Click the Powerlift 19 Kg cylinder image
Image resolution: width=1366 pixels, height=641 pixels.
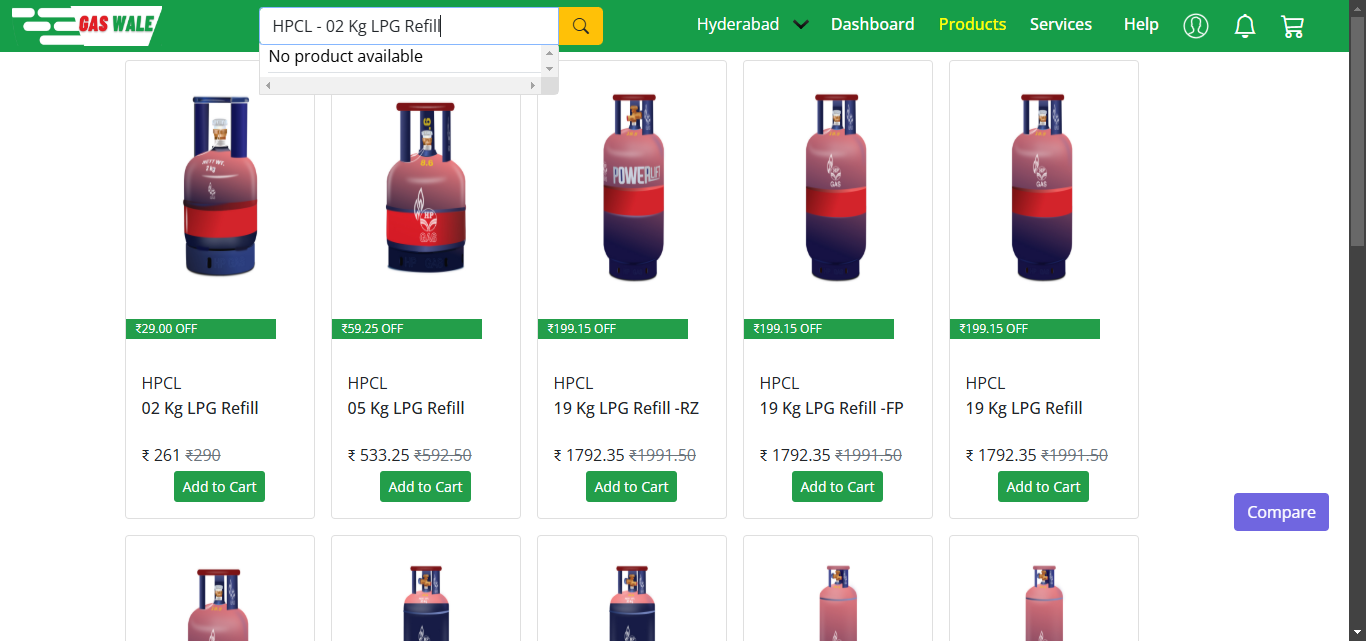pos(631,188)
